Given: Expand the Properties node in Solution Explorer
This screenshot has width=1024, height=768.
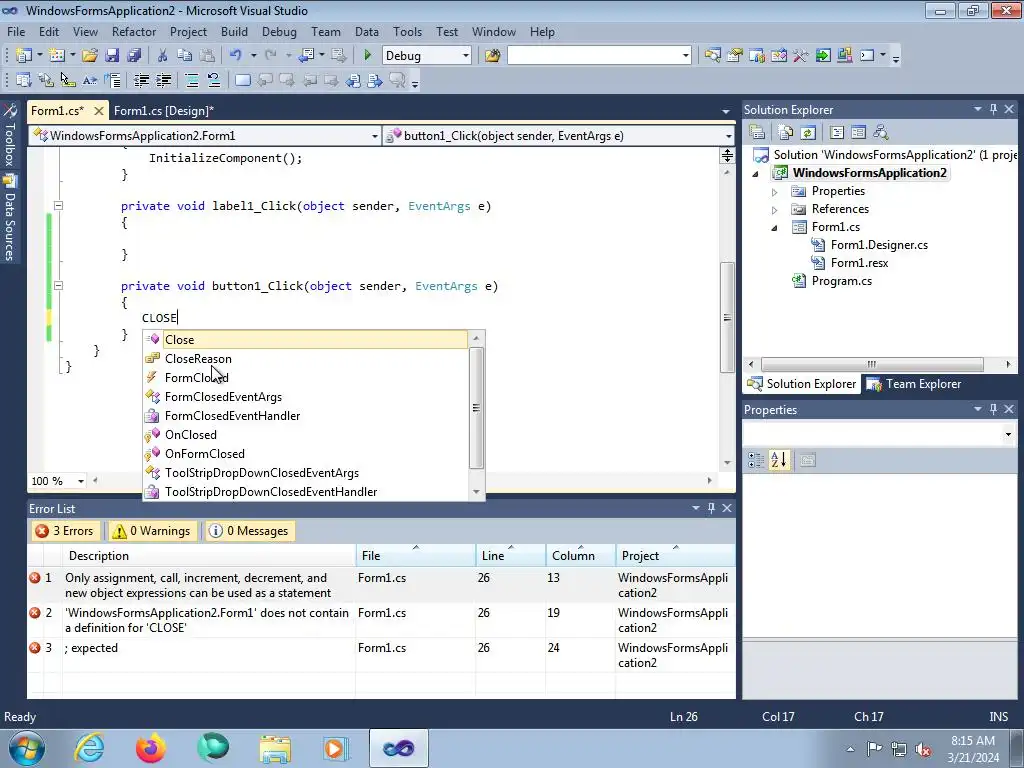Looking at the screenshot, I should 775,192.
